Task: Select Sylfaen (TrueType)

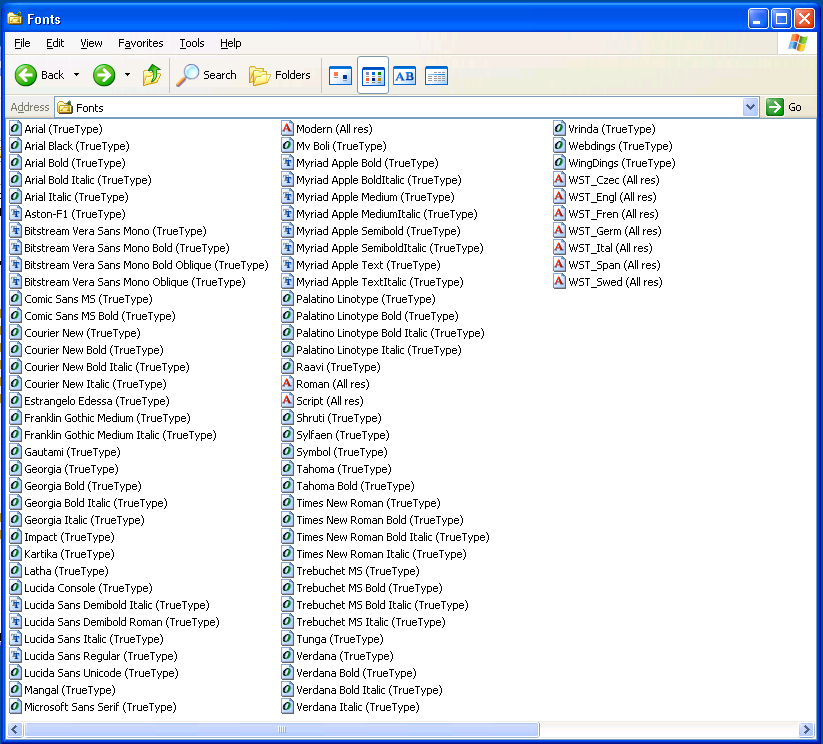Action: [x=342, y=435]
